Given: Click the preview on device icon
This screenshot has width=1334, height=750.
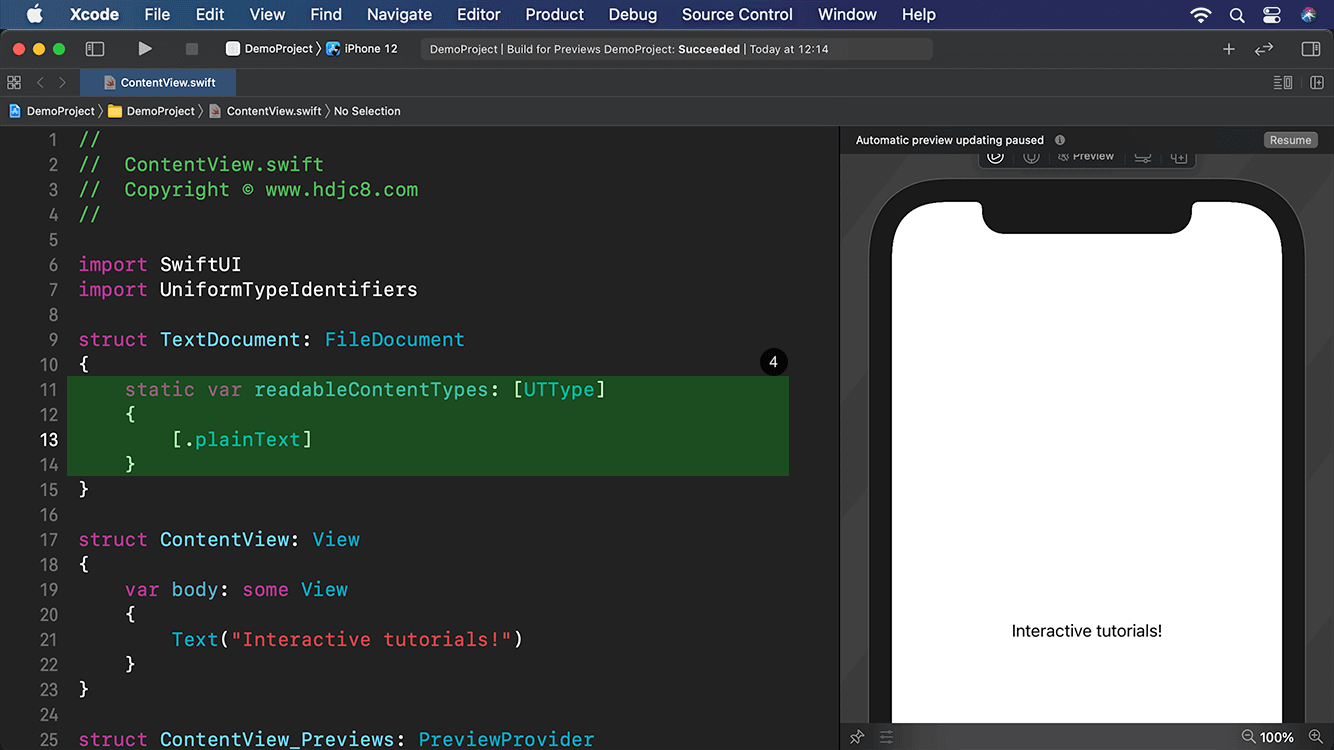Looking at the screenshot, I should (1031, 157).
